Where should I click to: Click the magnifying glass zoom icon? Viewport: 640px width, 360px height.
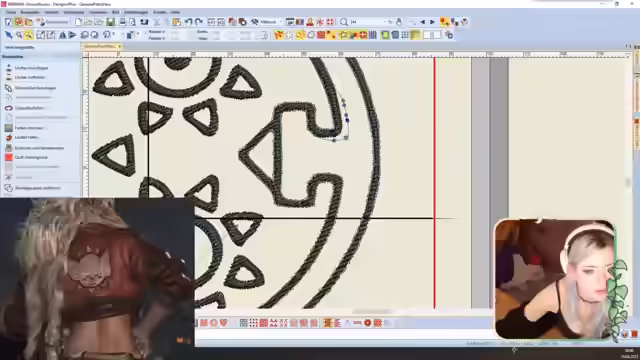click(344, 22)
